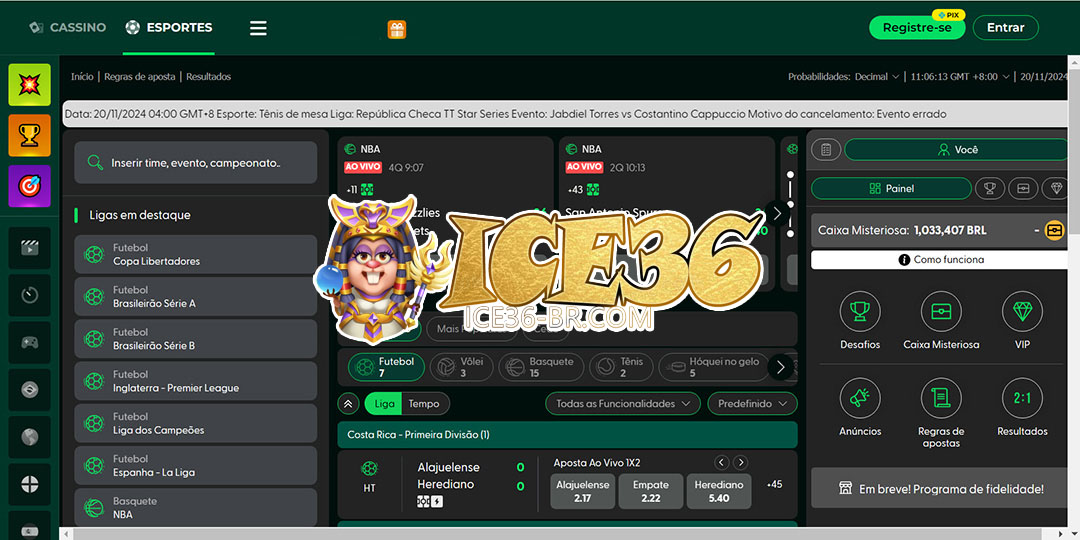Click the stopwatch sidebar icon
1080x540 pixels.
click(x=30, y=295)
